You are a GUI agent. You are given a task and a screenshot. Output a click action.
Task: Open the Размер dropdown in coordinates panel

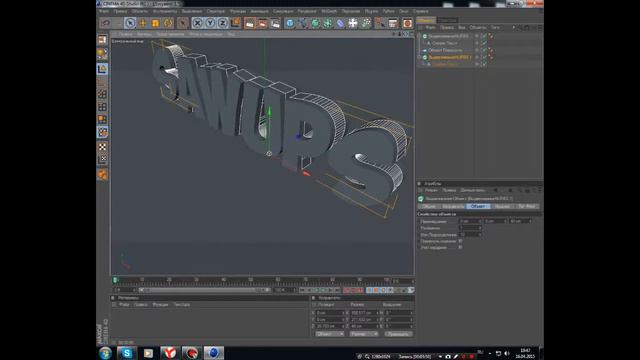pyautogui.click(x=364, y=334)
